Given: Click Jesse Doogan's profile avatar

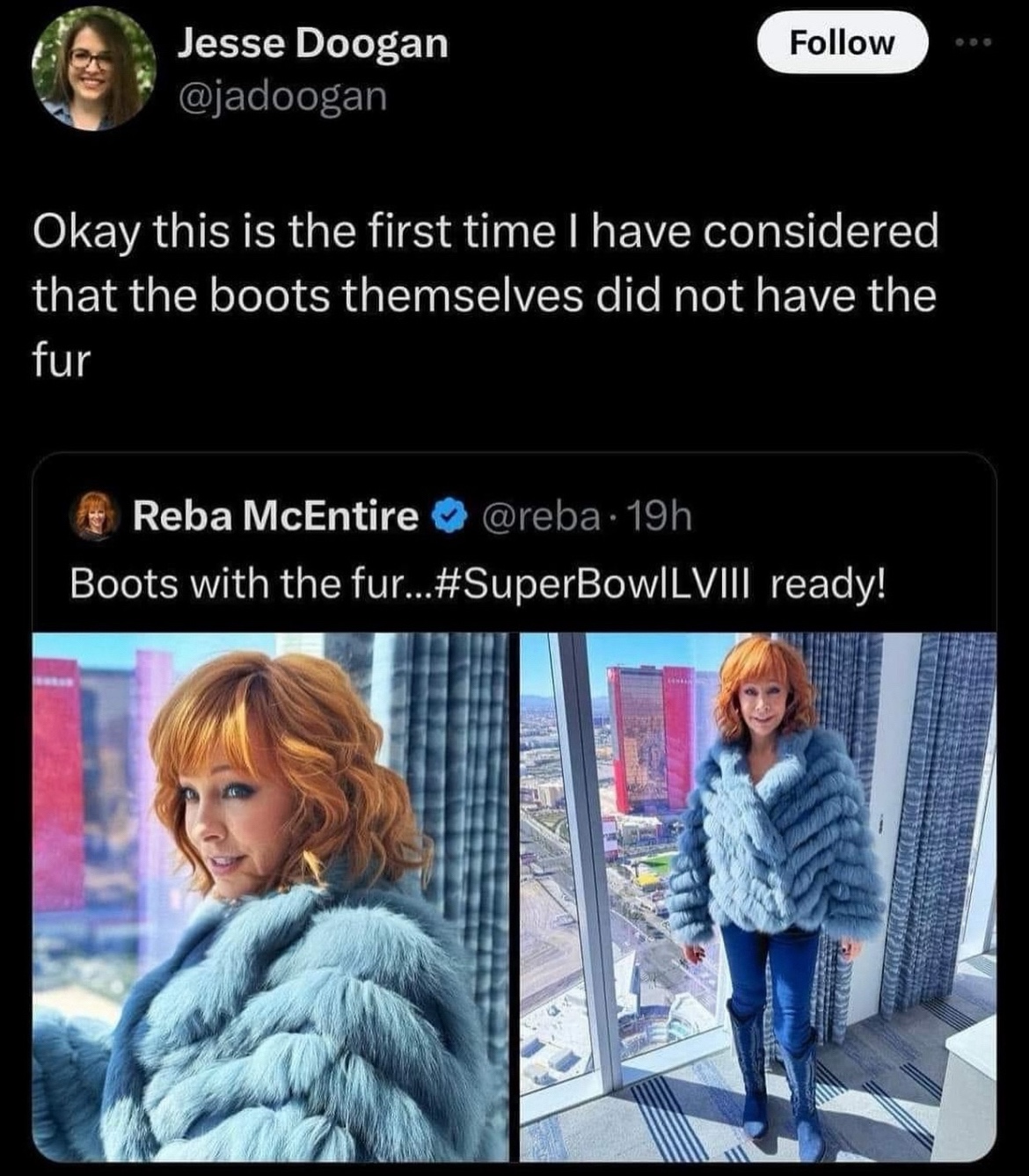Looking at the screenshot, I should [x=92, y=68].
